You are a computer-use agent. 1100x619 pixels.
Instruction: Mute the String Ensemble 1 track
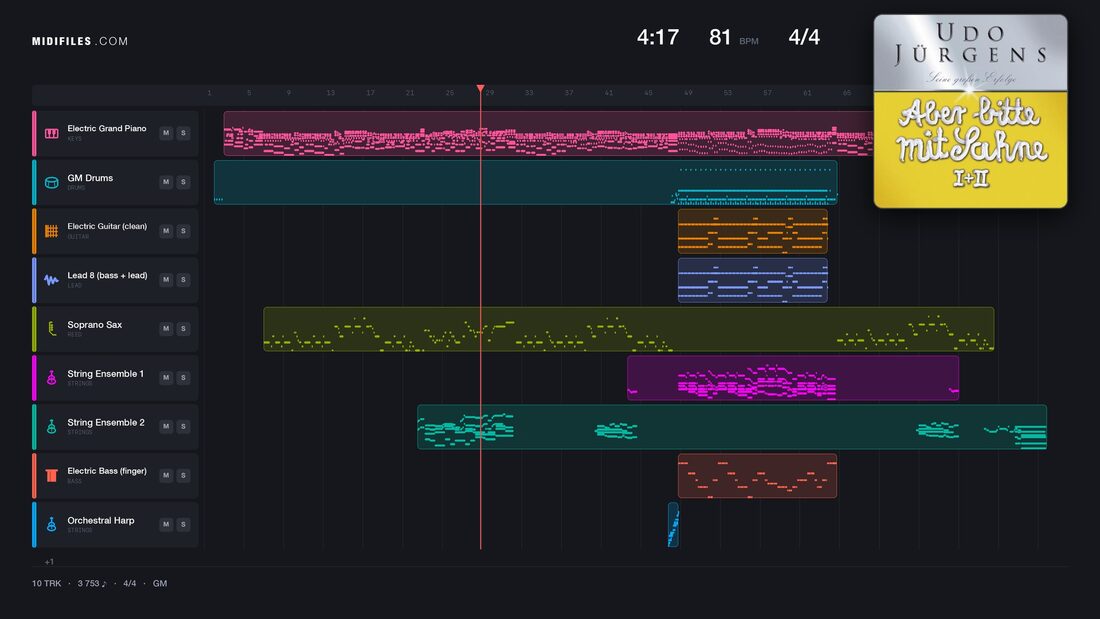[x=166, y=378]
